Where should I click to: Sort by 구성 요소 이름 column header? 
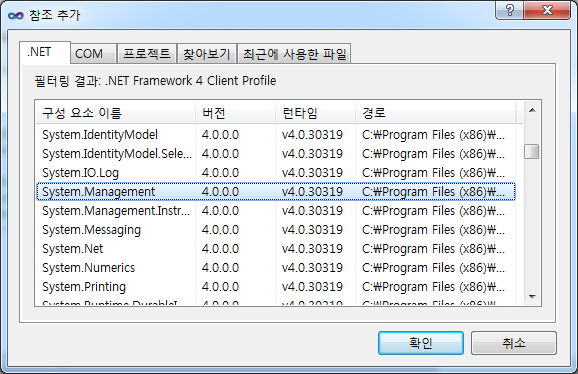point(115,113)
